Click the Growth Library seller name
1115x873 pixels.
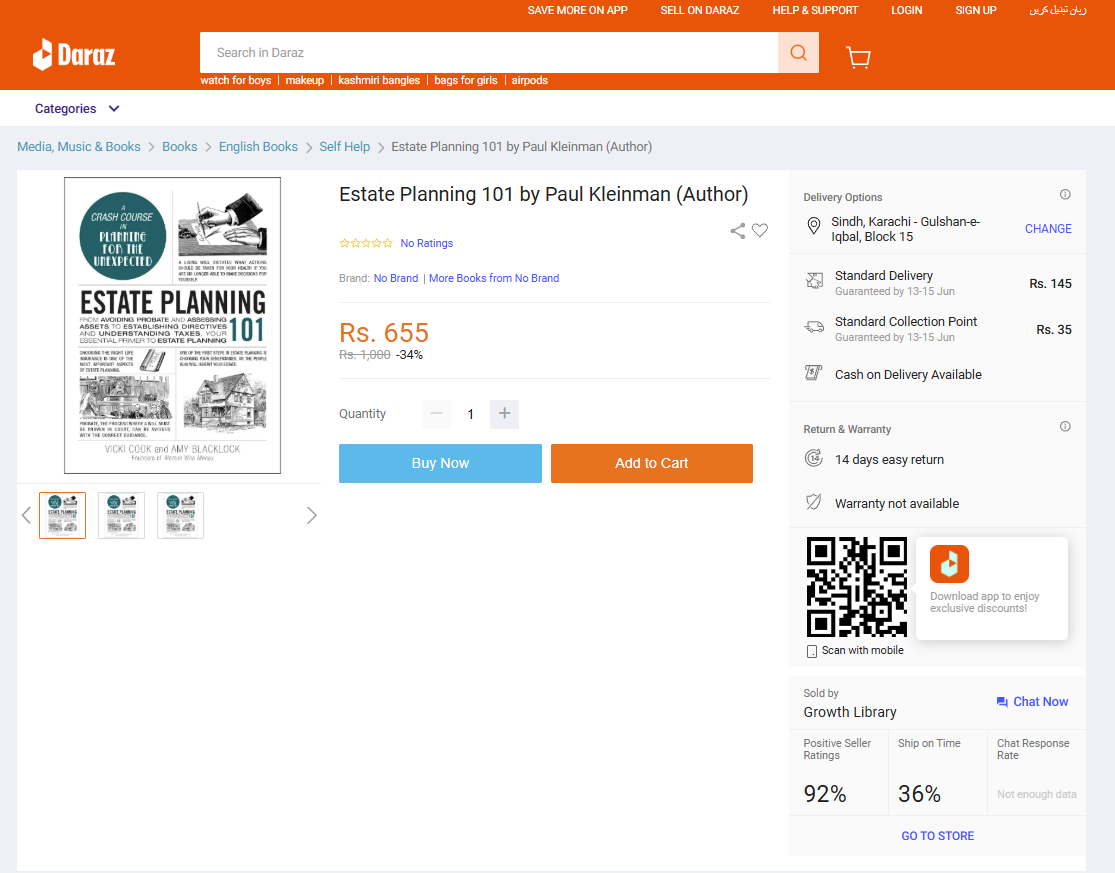pyautogui.click(x=850, y=712)
